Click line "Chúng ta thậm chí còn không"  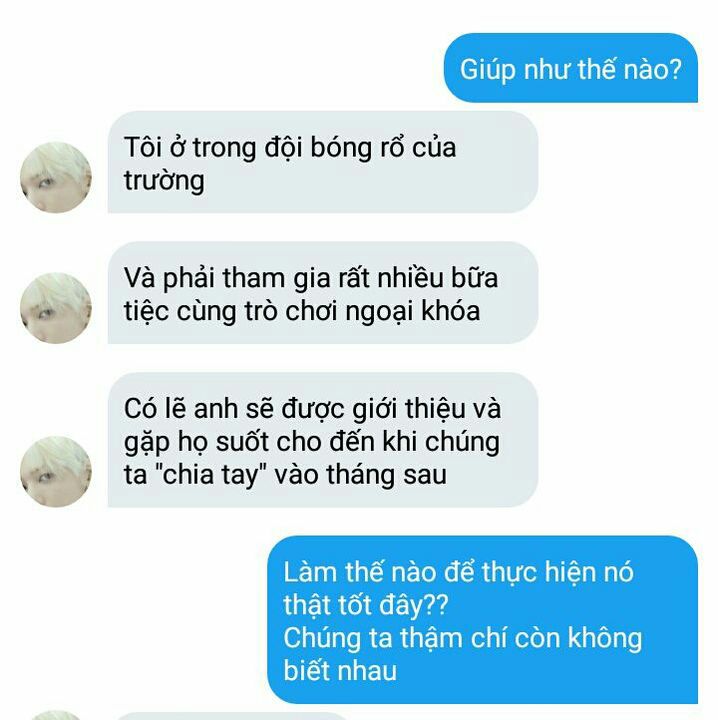pos(462,638)
